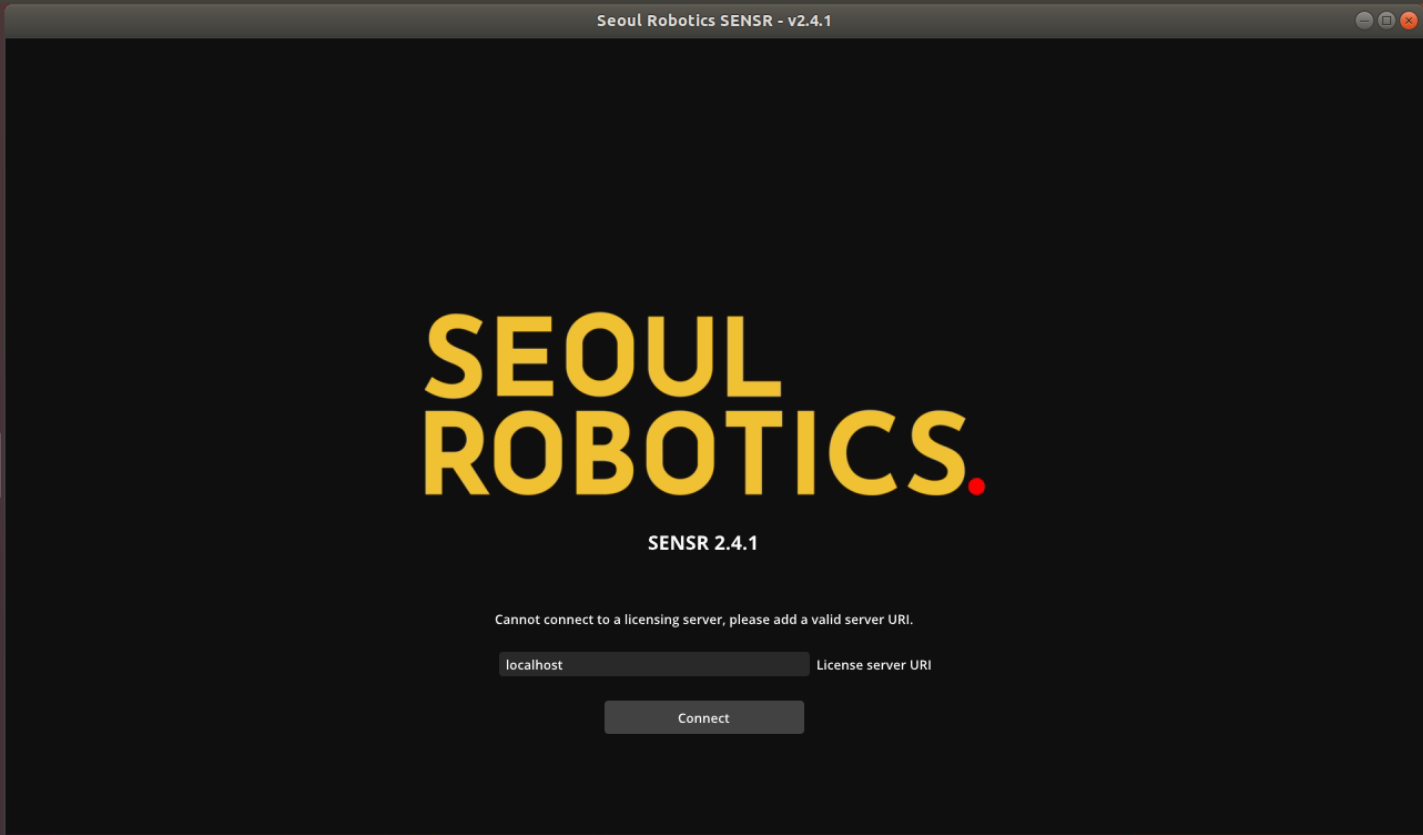This screenshot has width=1423, height=835.
Task: Focus the License server URI input field
Action: coord(654,664)
